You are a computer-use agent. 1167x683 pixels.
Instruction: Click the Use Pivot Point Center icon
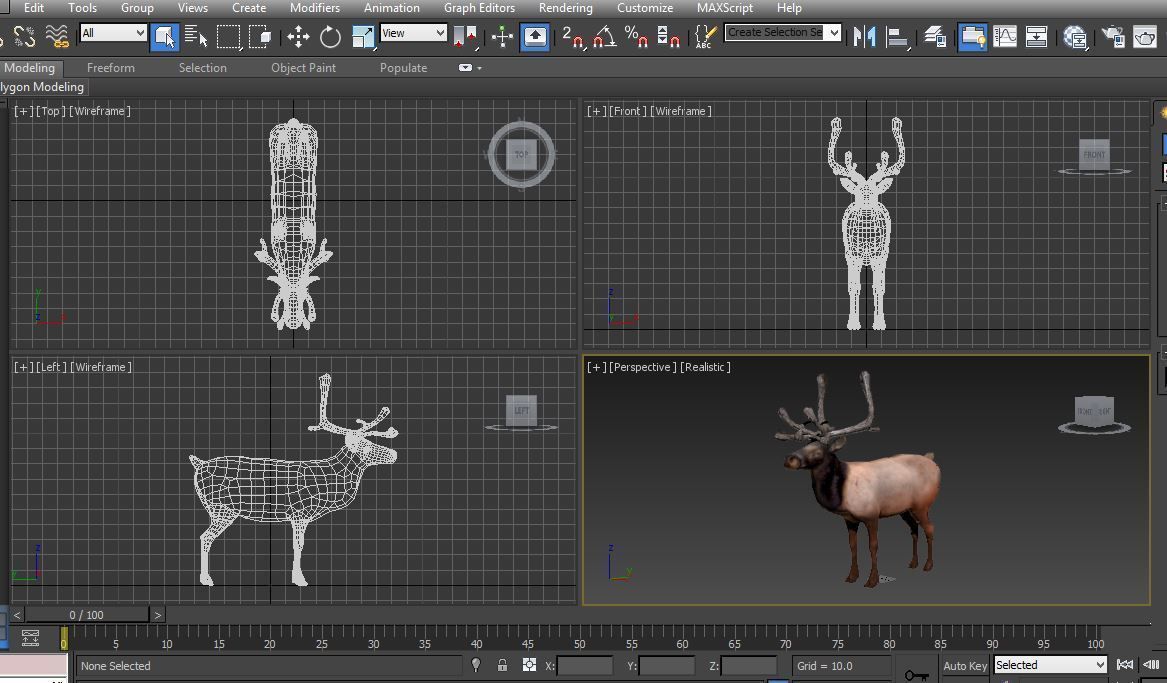[465, 36]
